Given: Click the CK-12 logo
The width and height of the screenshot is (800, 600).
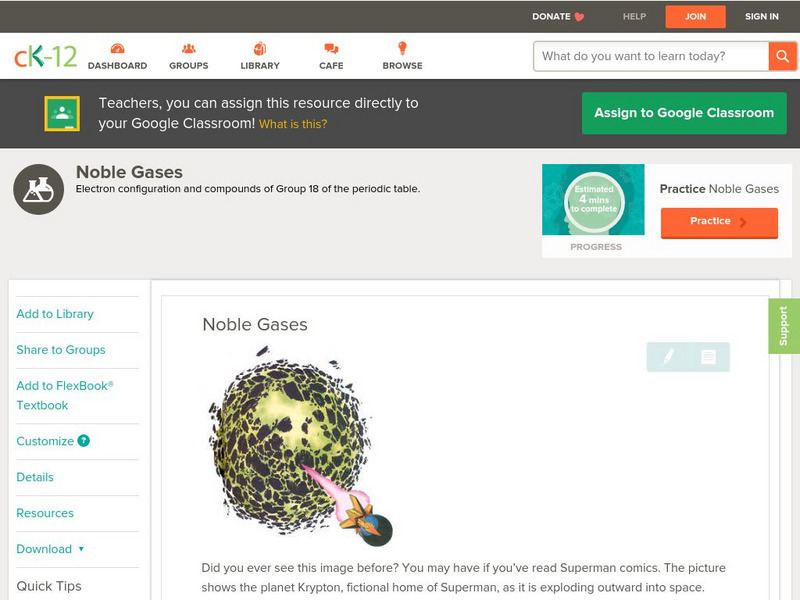Looking at the screenshot, I should (45, 57).
